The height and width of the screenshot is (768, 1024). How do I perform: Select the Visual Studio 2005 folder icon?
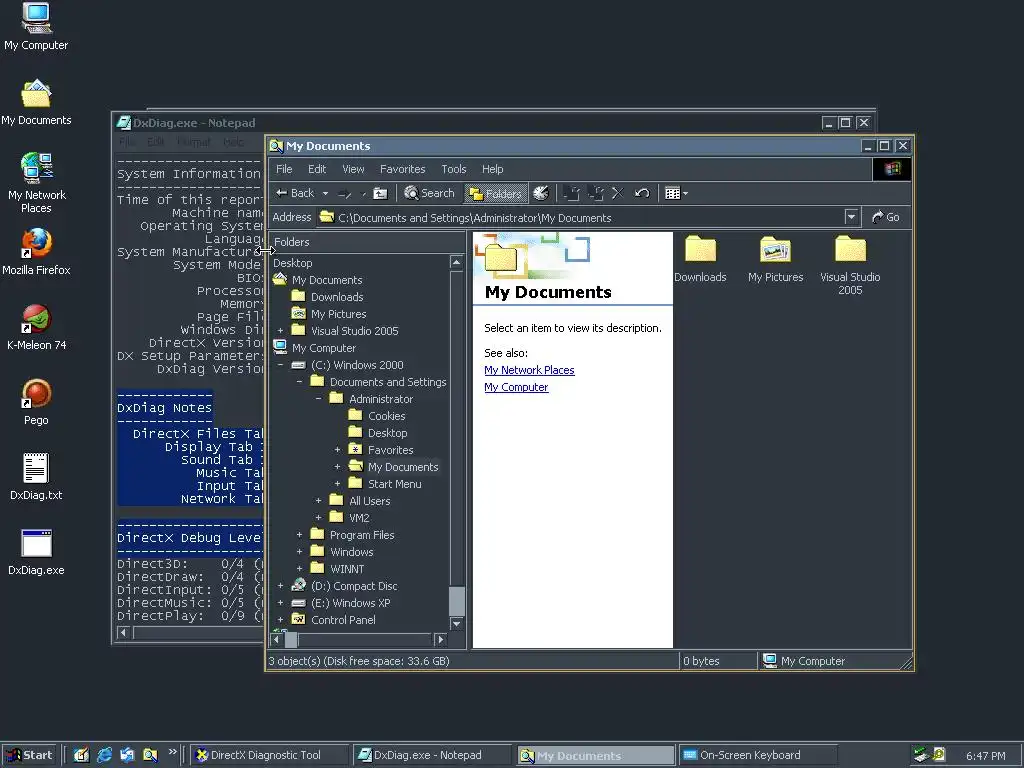tap(850, 265)
